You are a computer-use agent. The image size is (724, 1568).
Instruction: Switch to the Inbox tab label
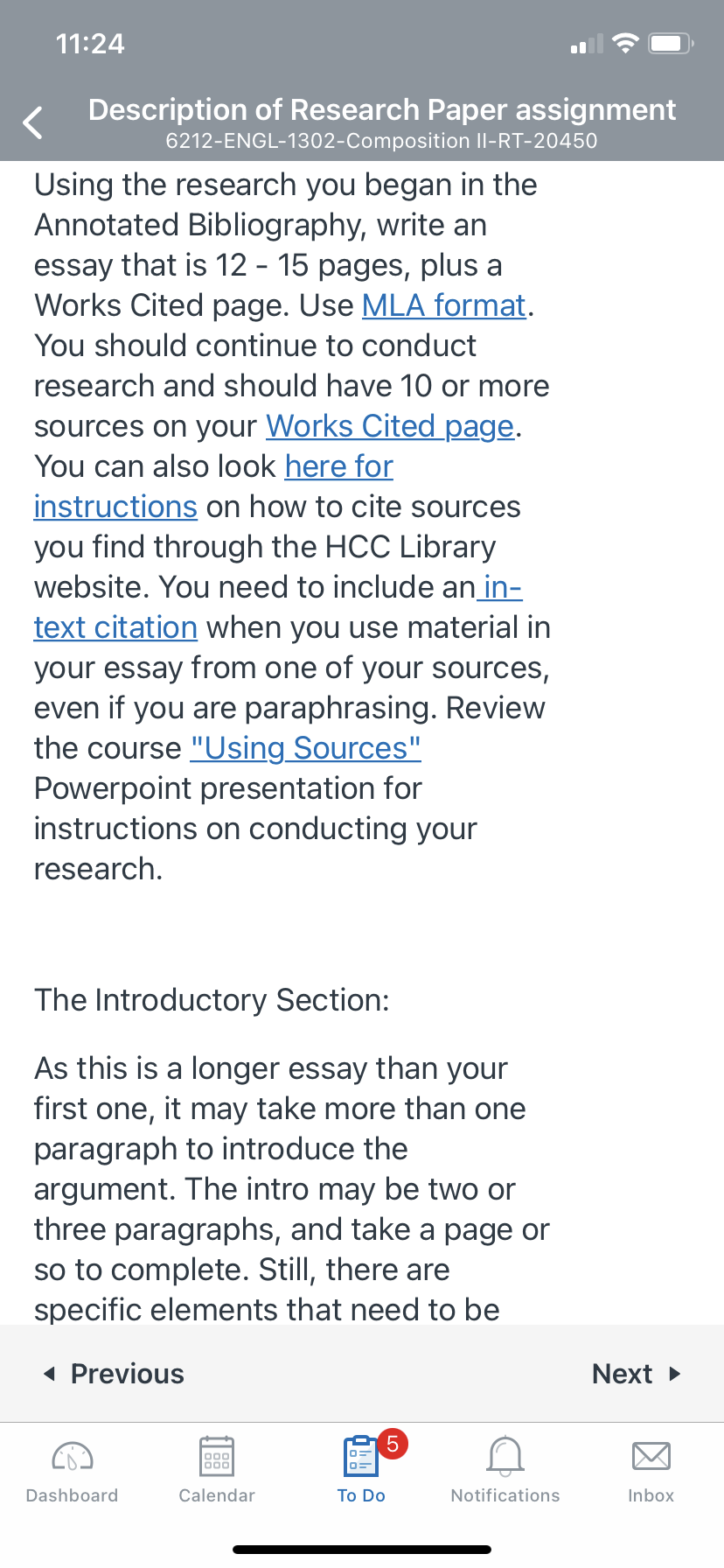(651, 1495)
